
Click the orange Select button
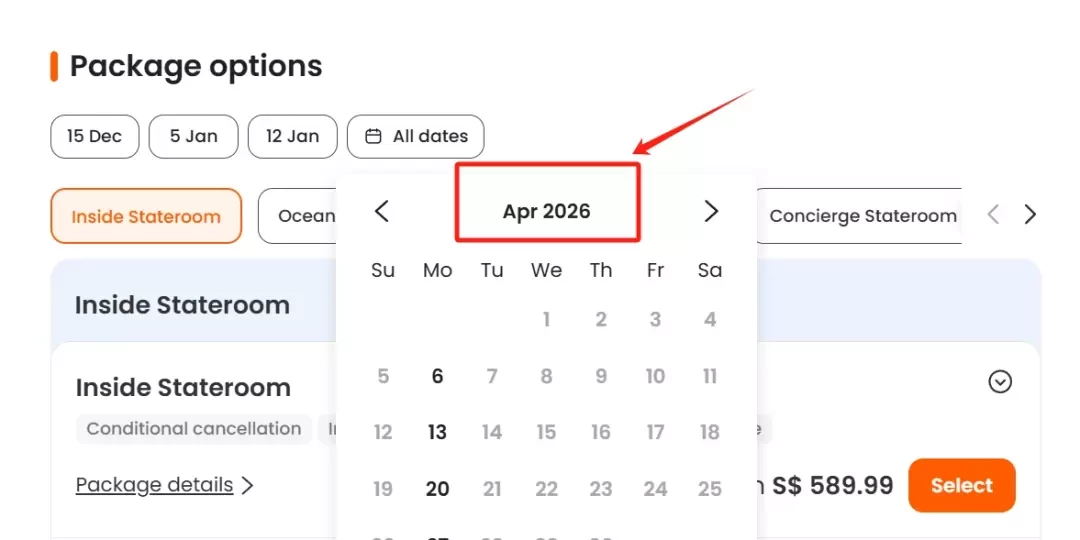pos(962,486)
